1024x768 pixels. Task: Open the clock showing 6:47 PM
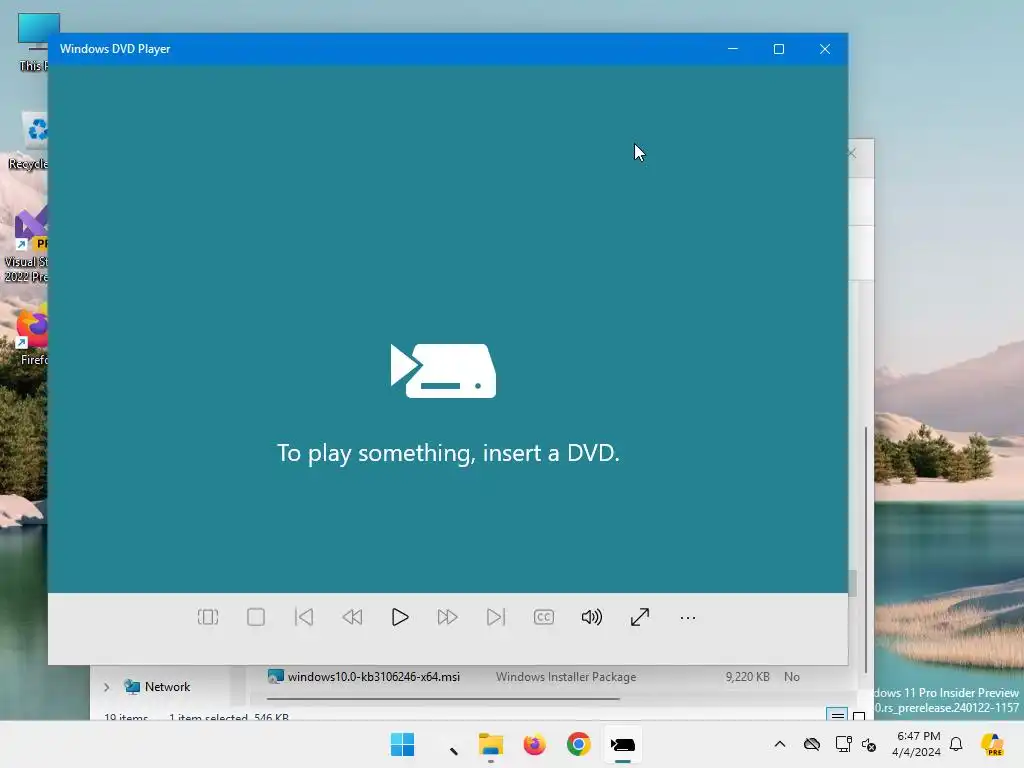tap(917, 744)
